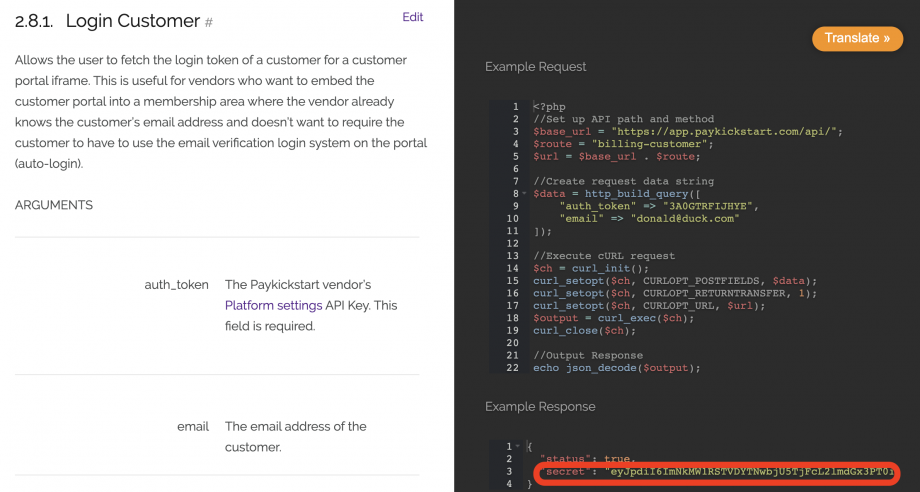Click the "secret" value in the response
The height and width of the screenshot is (492, 920).
(749, 471)
